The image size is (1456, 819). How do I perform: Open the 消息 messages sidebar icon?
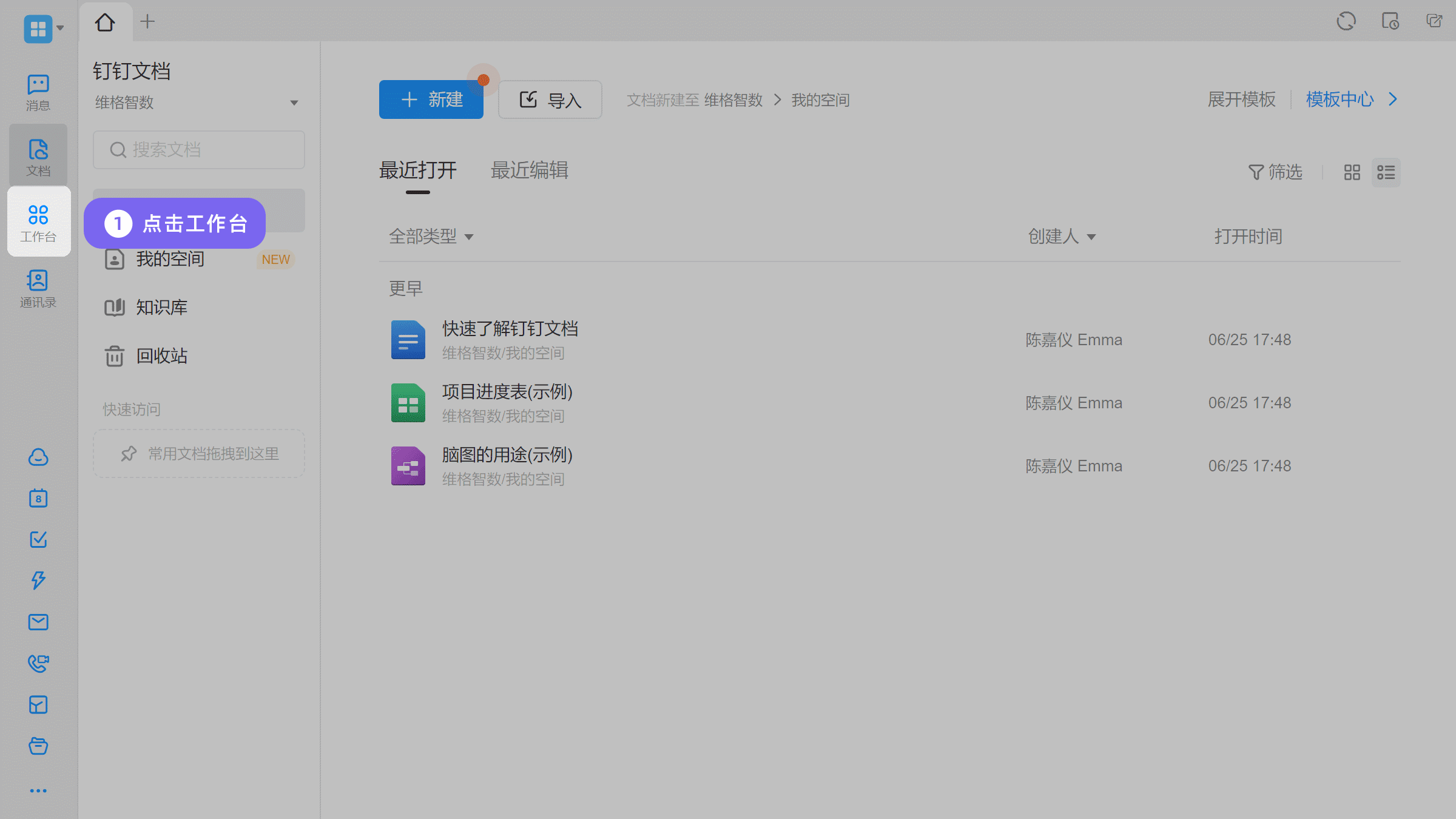(38, 92)
